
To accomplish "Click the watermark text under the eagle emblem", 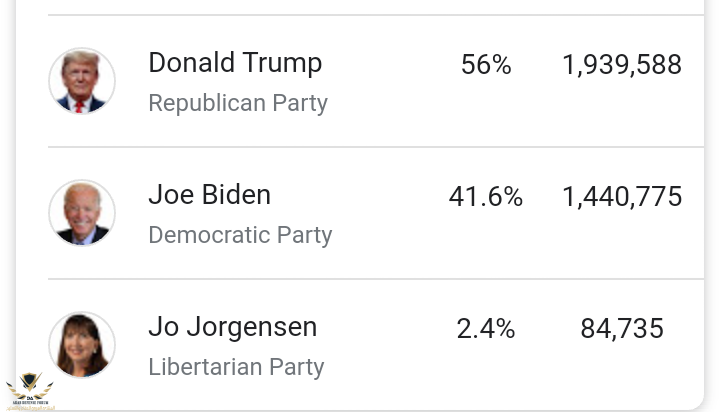I will coord(29,405).
